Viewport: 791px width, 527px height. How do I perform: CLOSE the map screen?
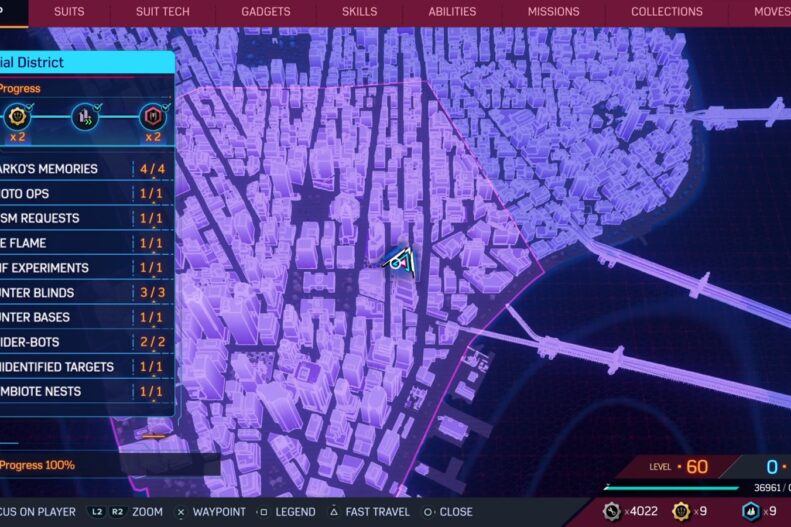[x=456, y=512]
